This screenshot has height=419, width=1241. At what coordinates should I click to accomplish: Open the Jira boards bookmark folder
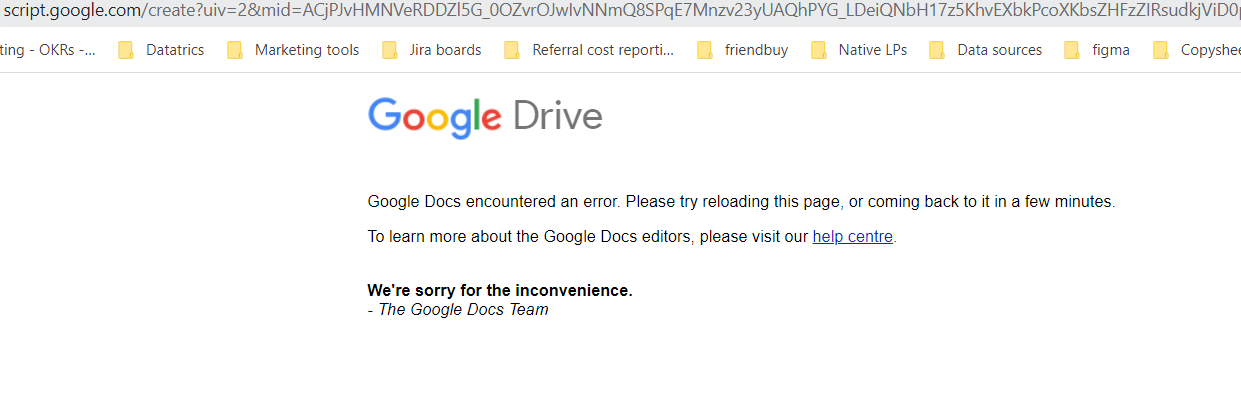(431, 50)
